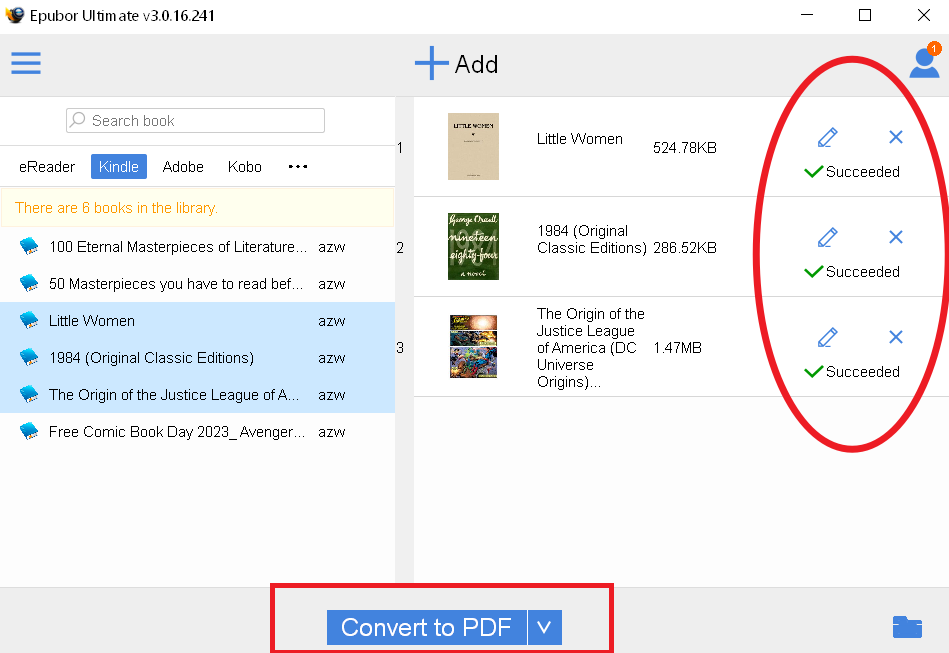The image size is (949, 653).
Task: Select The Origin of the Justice League row
Action: [x=197, y=394]
